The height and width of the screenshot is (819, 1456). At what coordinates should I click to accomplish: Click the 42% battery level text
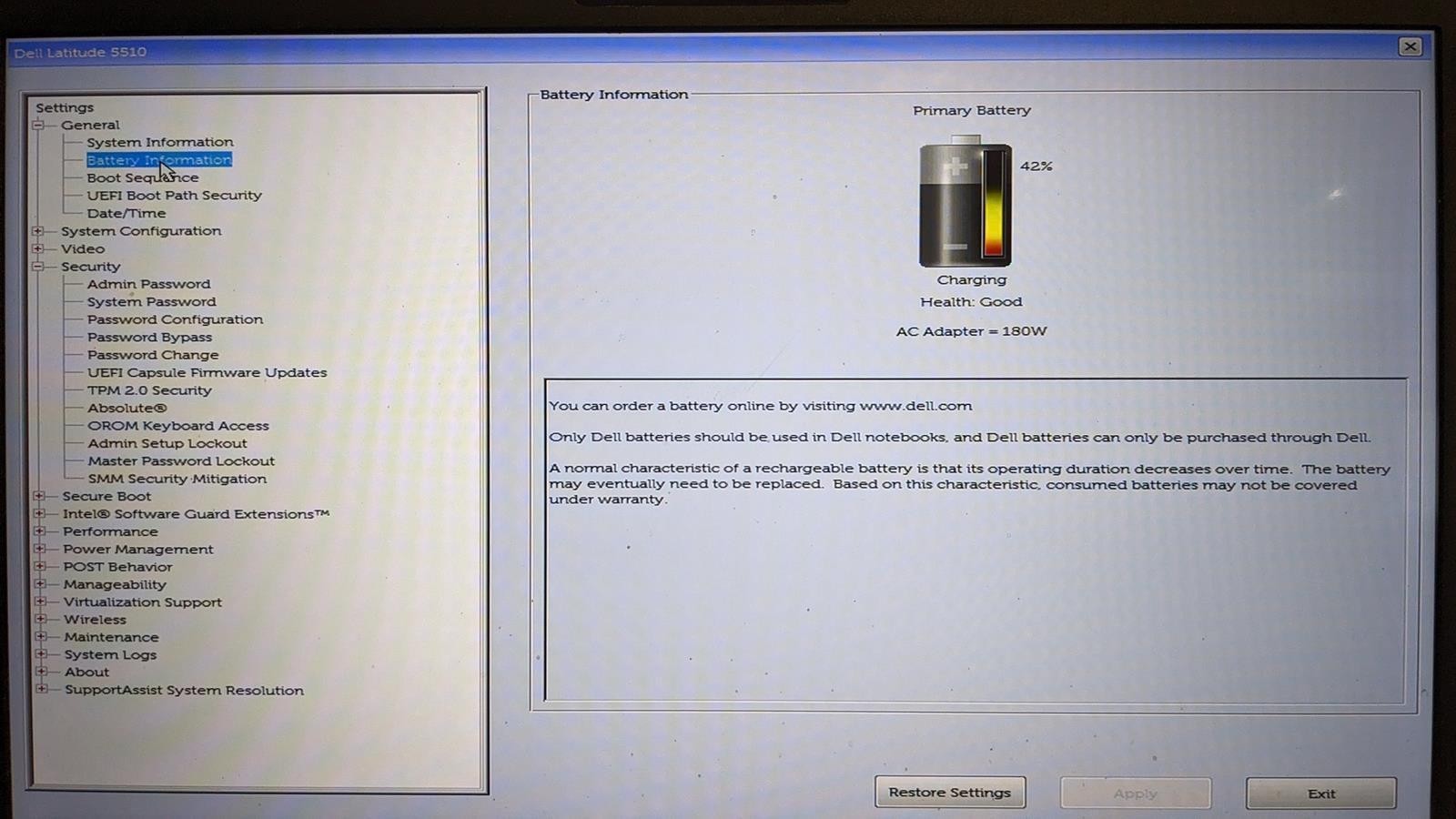pyautogui.click(x=1036, y=166)
